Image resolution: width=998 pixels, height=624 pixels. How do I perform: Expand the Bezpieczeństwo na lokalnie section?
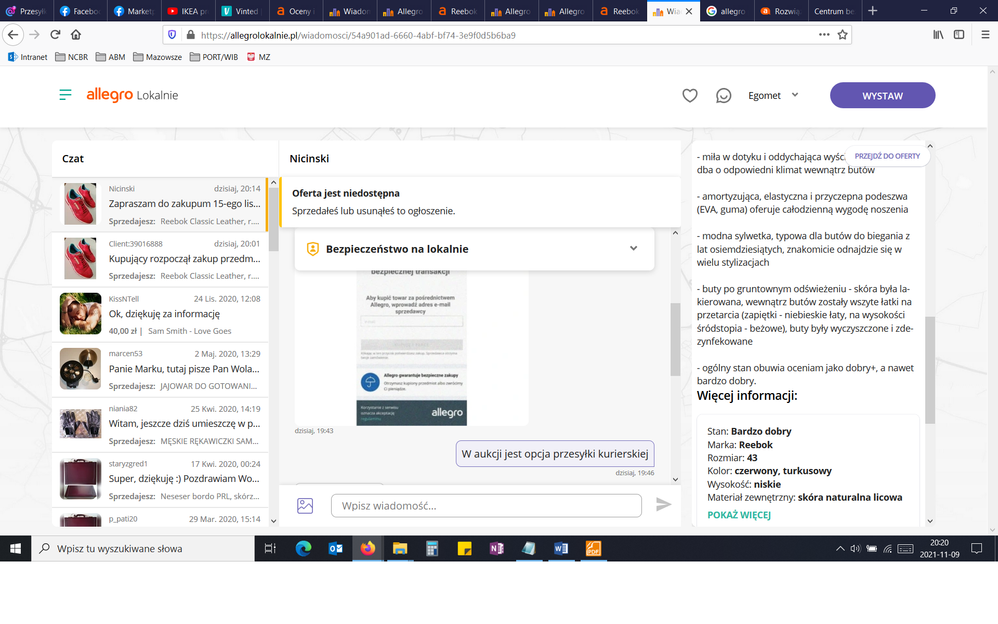[x=633, y=249]
